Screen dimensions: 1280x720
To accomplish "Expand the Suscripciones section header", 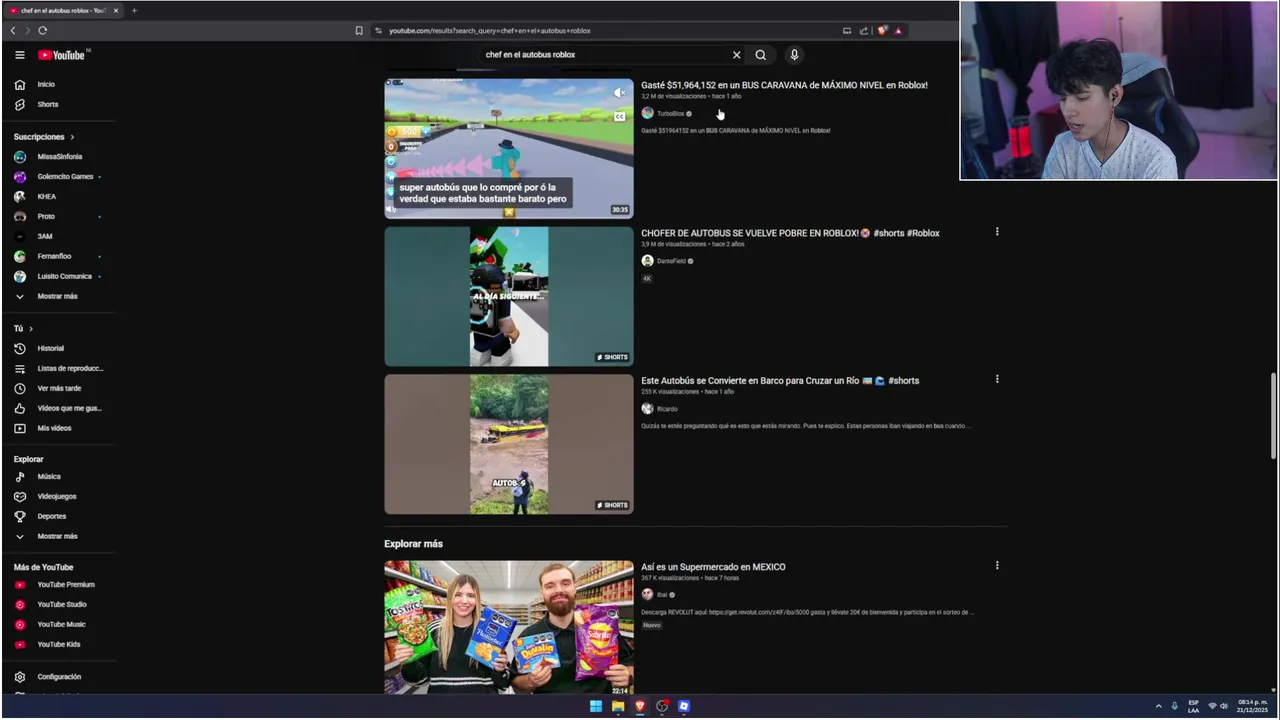I will point(44,136).
